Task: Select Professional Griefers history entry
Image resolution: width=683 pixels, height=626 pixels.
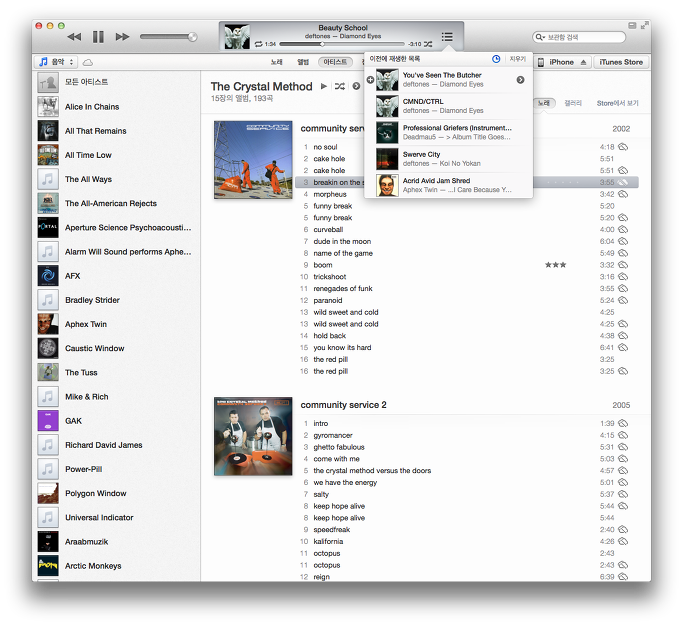Action: pos(449,132)
